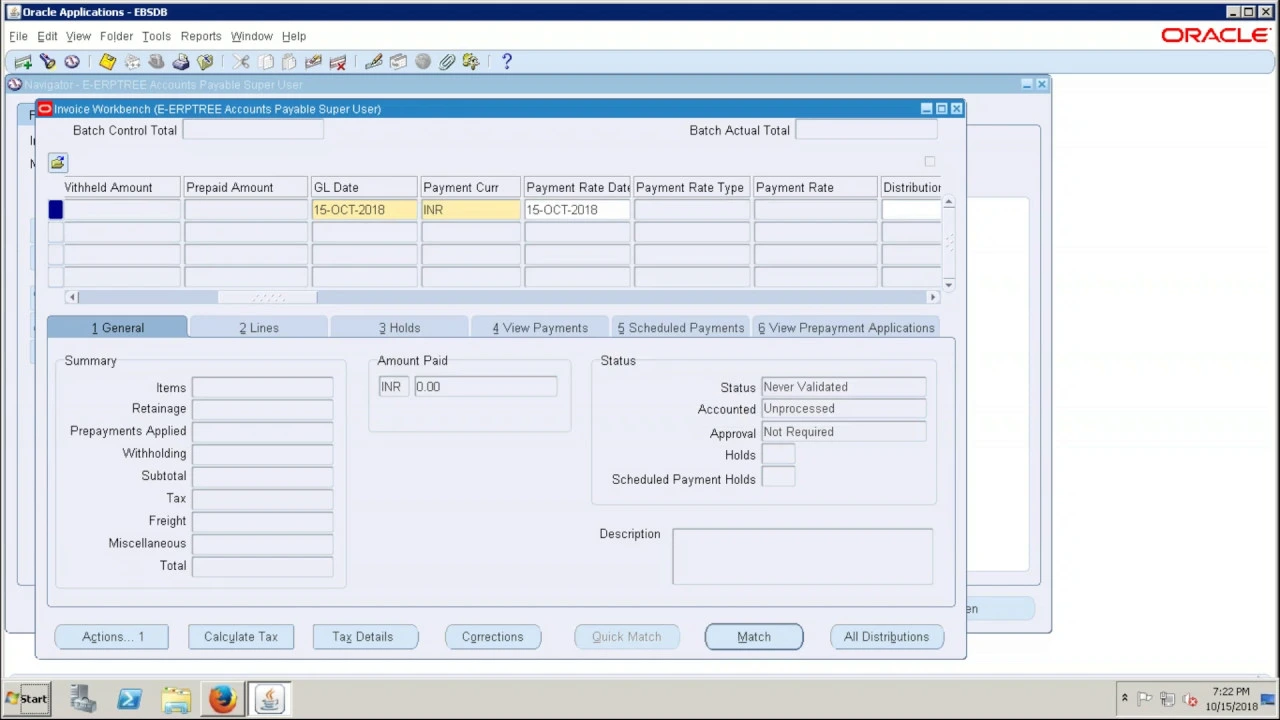Click the Folder Tools icon

tap(471, 62)
